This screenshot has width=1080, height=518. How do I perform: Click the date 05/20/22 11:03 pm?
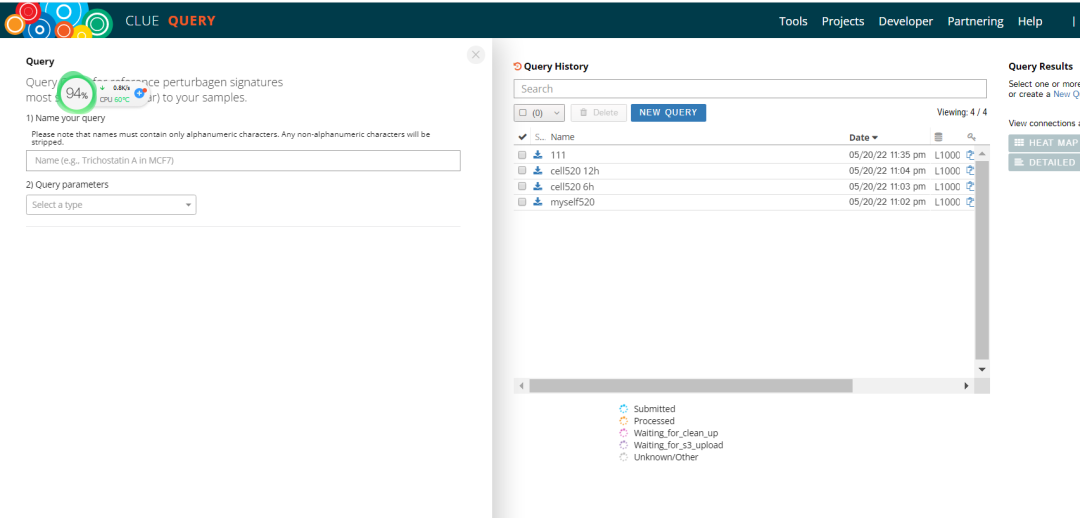coord(887,186)
